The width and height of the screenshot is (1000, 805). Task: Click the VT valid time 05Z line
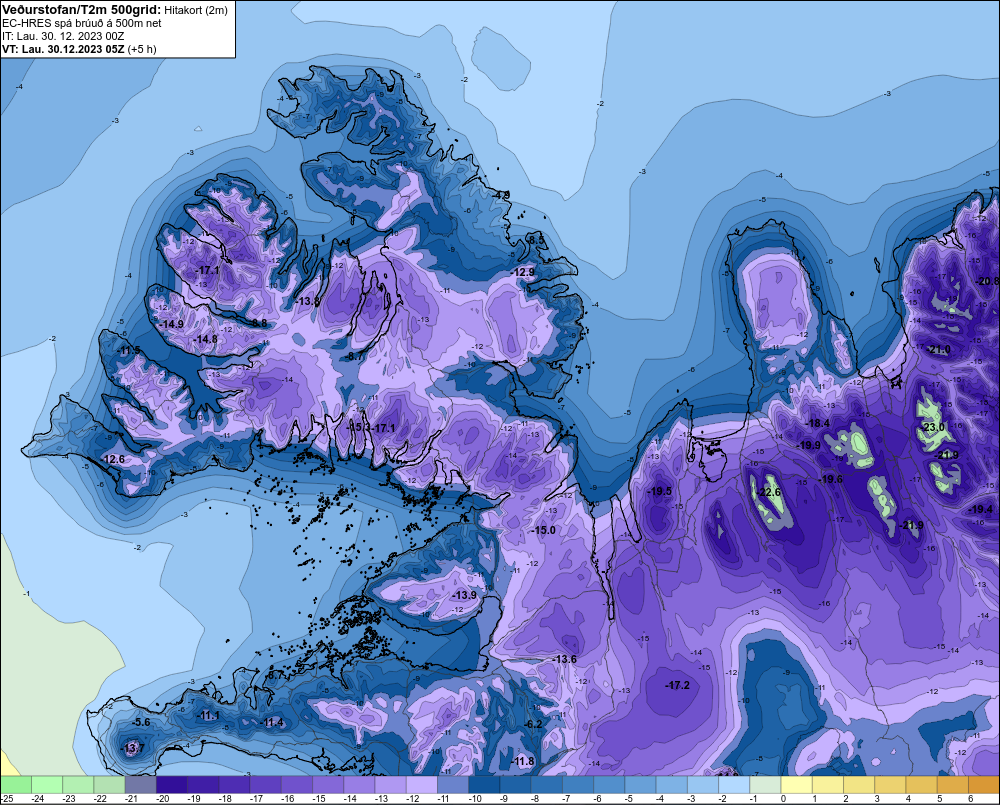tap(79, 48)
